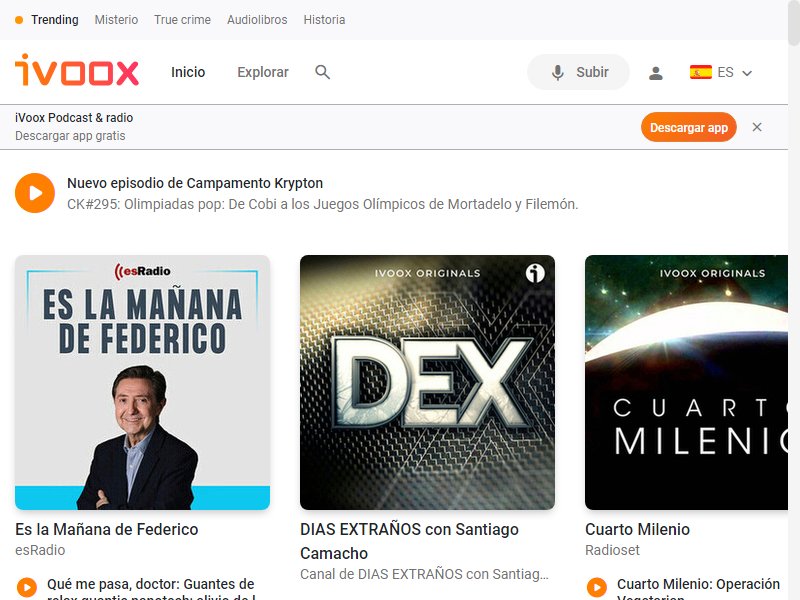Viewport: 800px width, 600px height.
Task: Open Es la Mañana de Federico cover
Action: [x=142, y=382]
